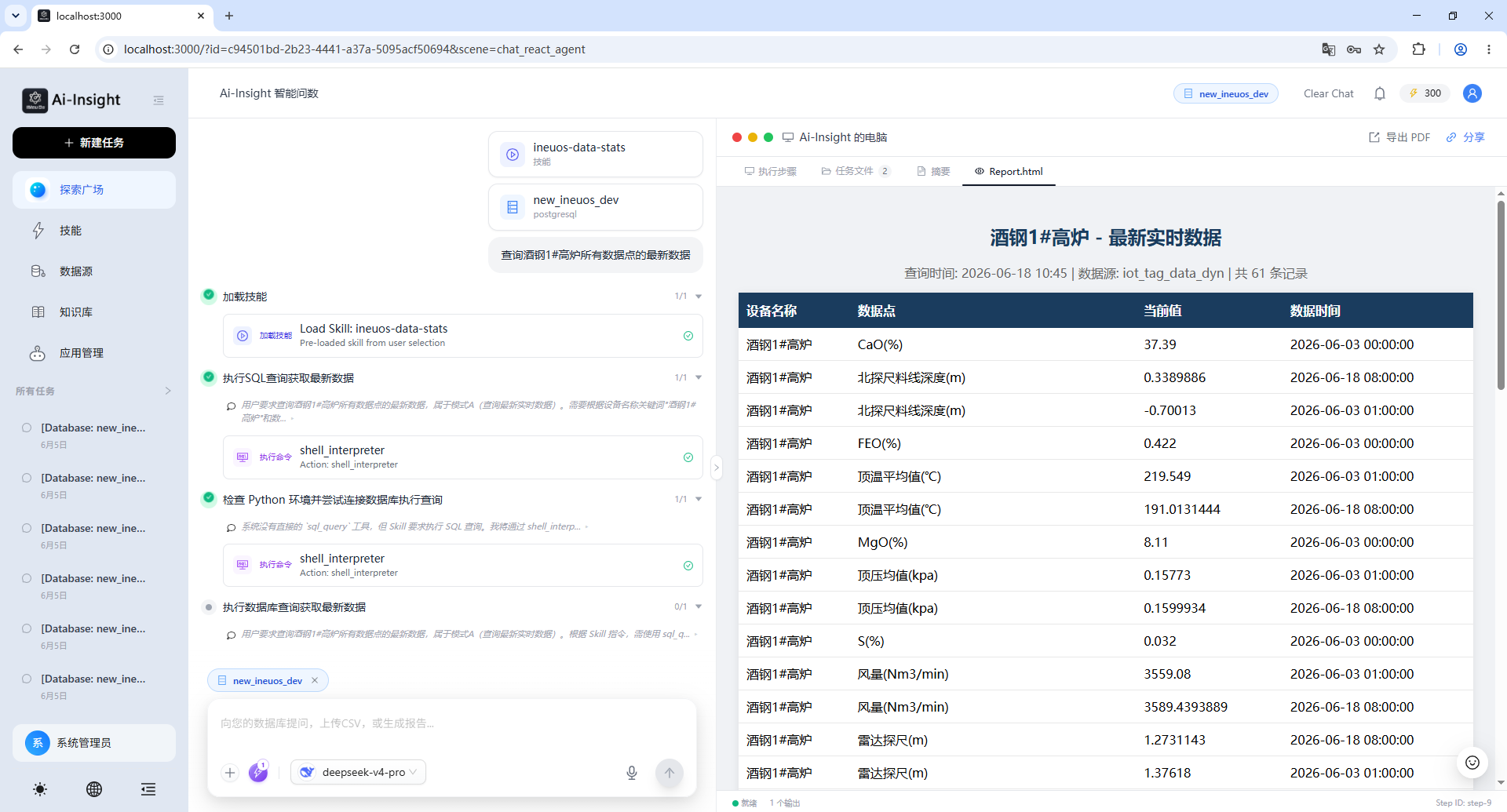Open Chrome three-dot menu
The height and width of the screenshot is (812, 1507).
pyautogui.click(x=1489, y=49)
